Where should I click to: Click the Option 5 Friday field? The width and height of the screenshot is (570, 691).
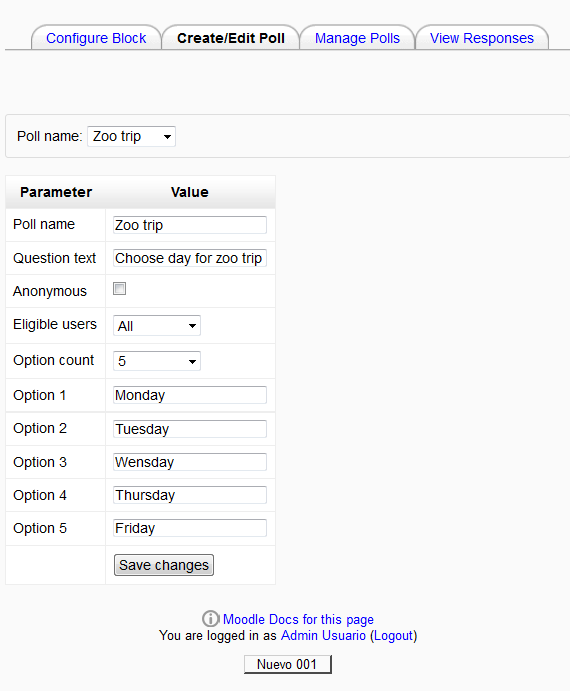coord(190,528)
